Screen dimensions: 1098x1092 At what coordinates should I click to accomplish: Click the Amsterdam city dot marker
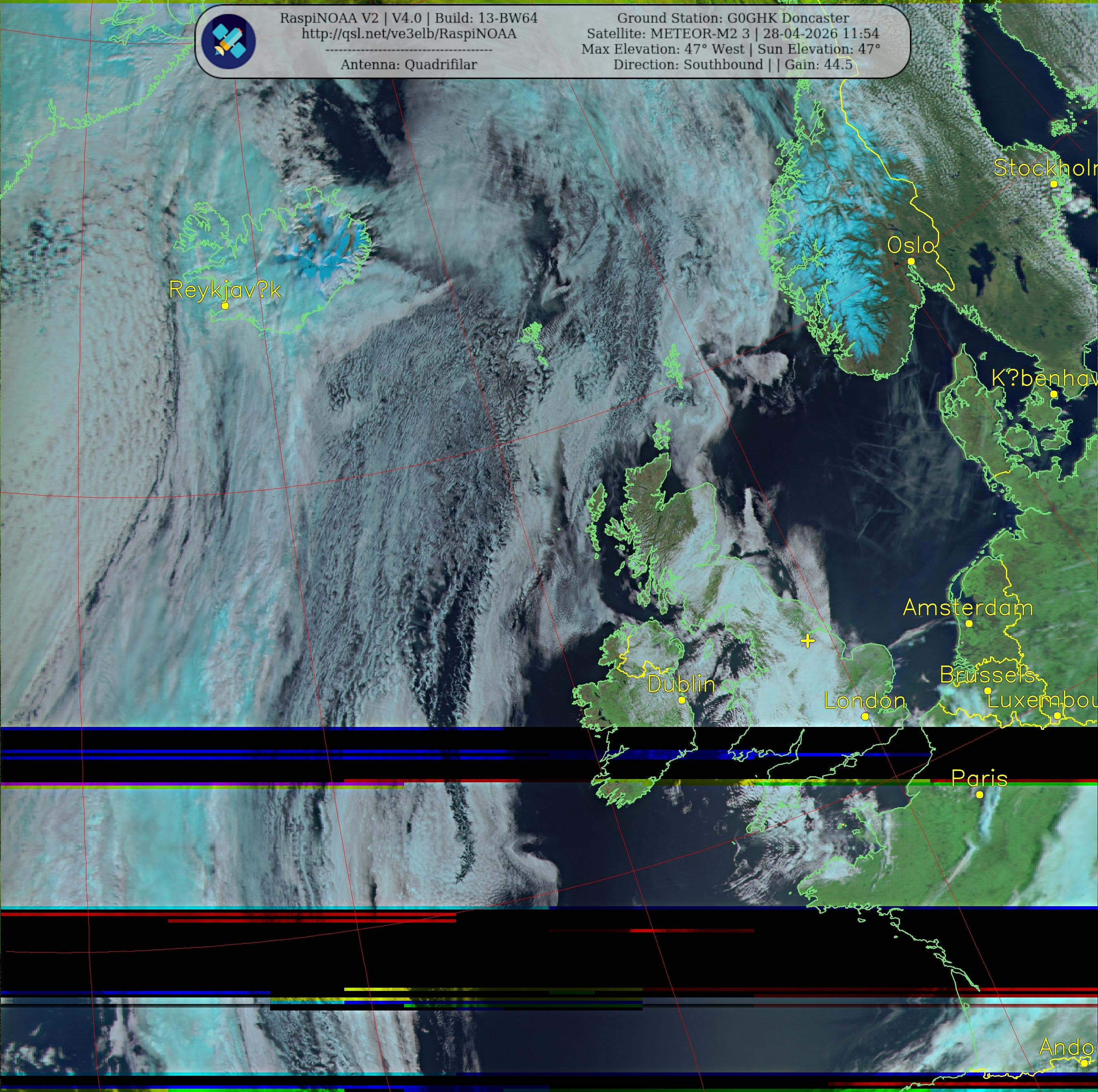(969, 623)
